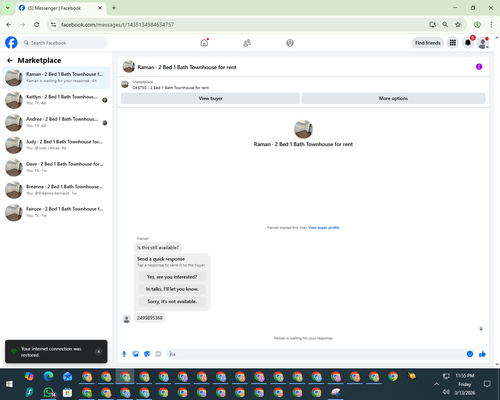Screen dimensions: 500x400
Task: Open the Dave townhouse conversation
Action: [56, 167]
